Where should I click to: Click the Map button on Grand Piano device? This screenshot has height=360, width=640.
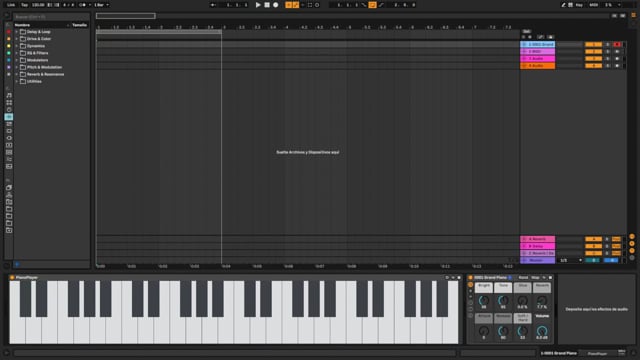535,278
